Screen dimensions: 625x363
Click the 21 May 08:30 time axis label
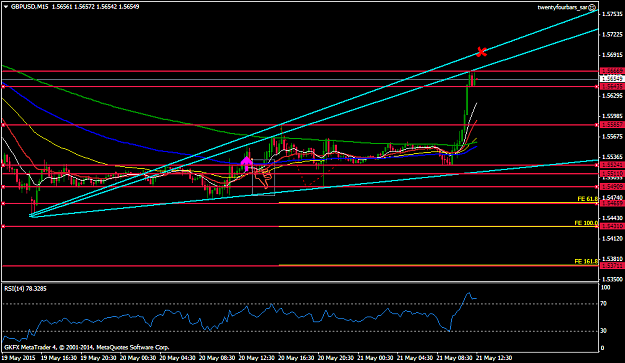click(454, 358)
